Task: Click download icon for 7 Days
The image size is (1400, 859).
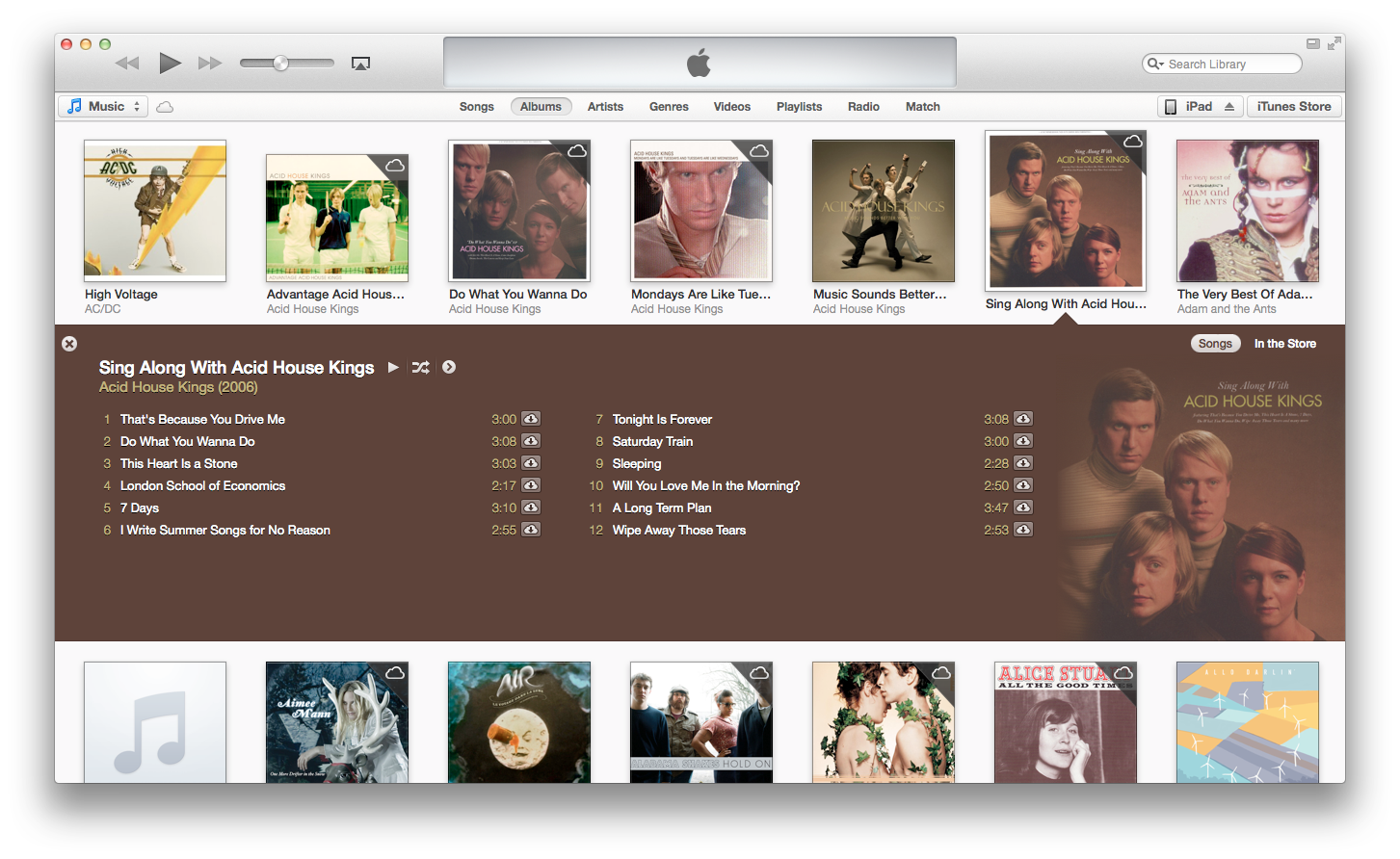Action: (531, 508)
